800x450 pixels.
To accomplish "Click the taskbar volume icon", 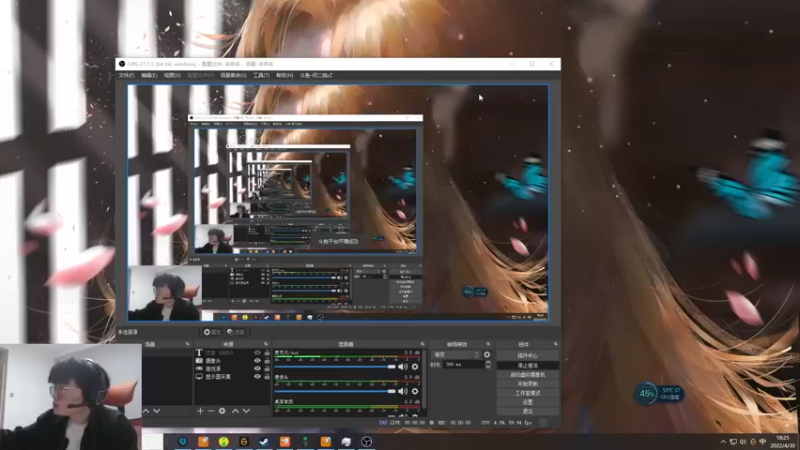I will pos(743,442).
